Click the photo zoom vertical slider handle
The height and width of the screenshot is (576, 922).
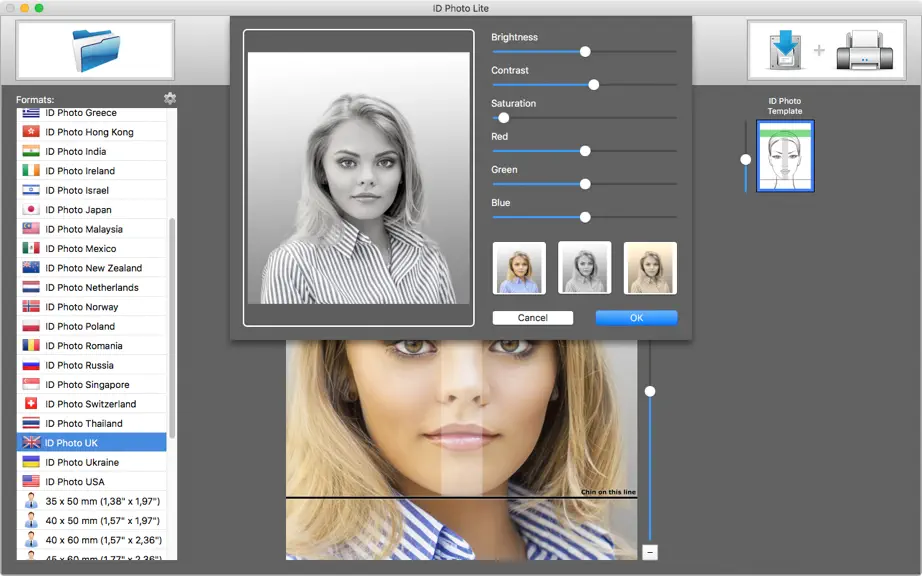650,391
